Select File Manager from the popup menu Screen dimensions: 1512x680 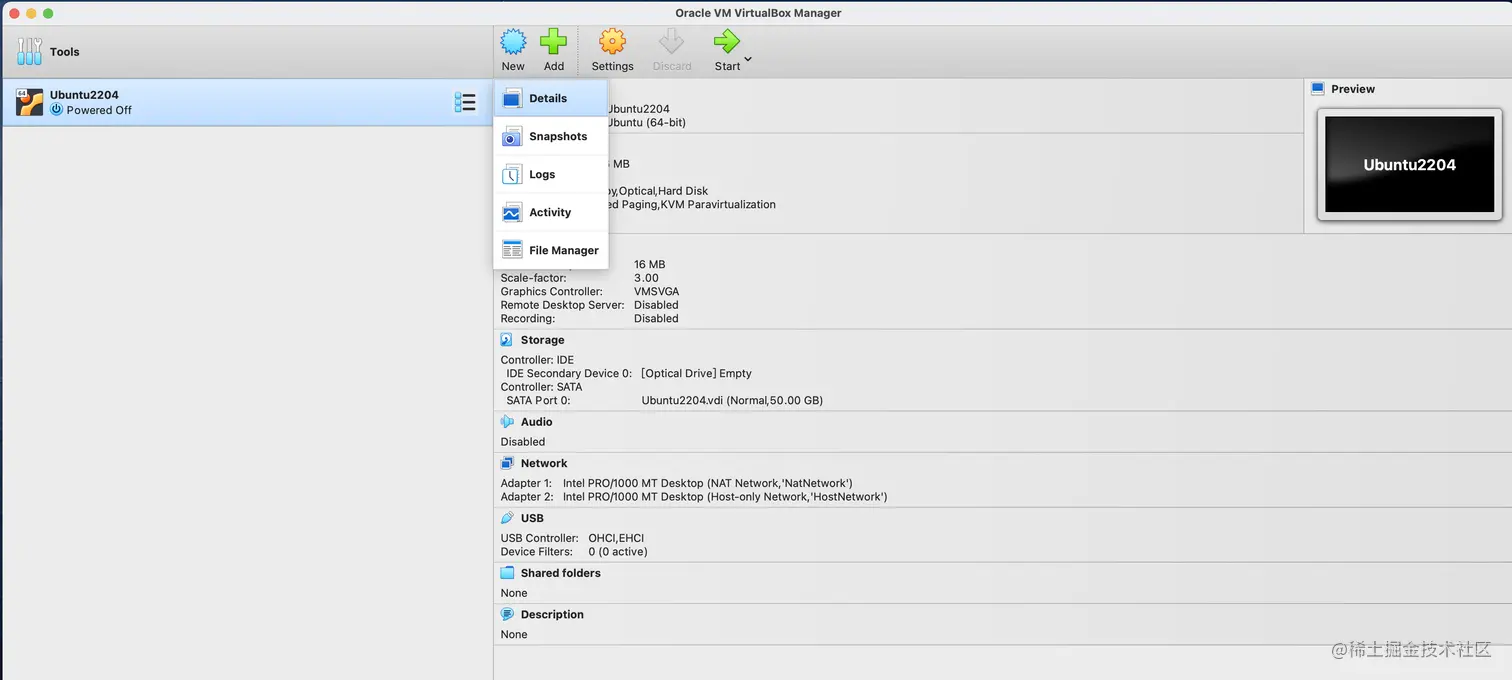click(551, 250)
